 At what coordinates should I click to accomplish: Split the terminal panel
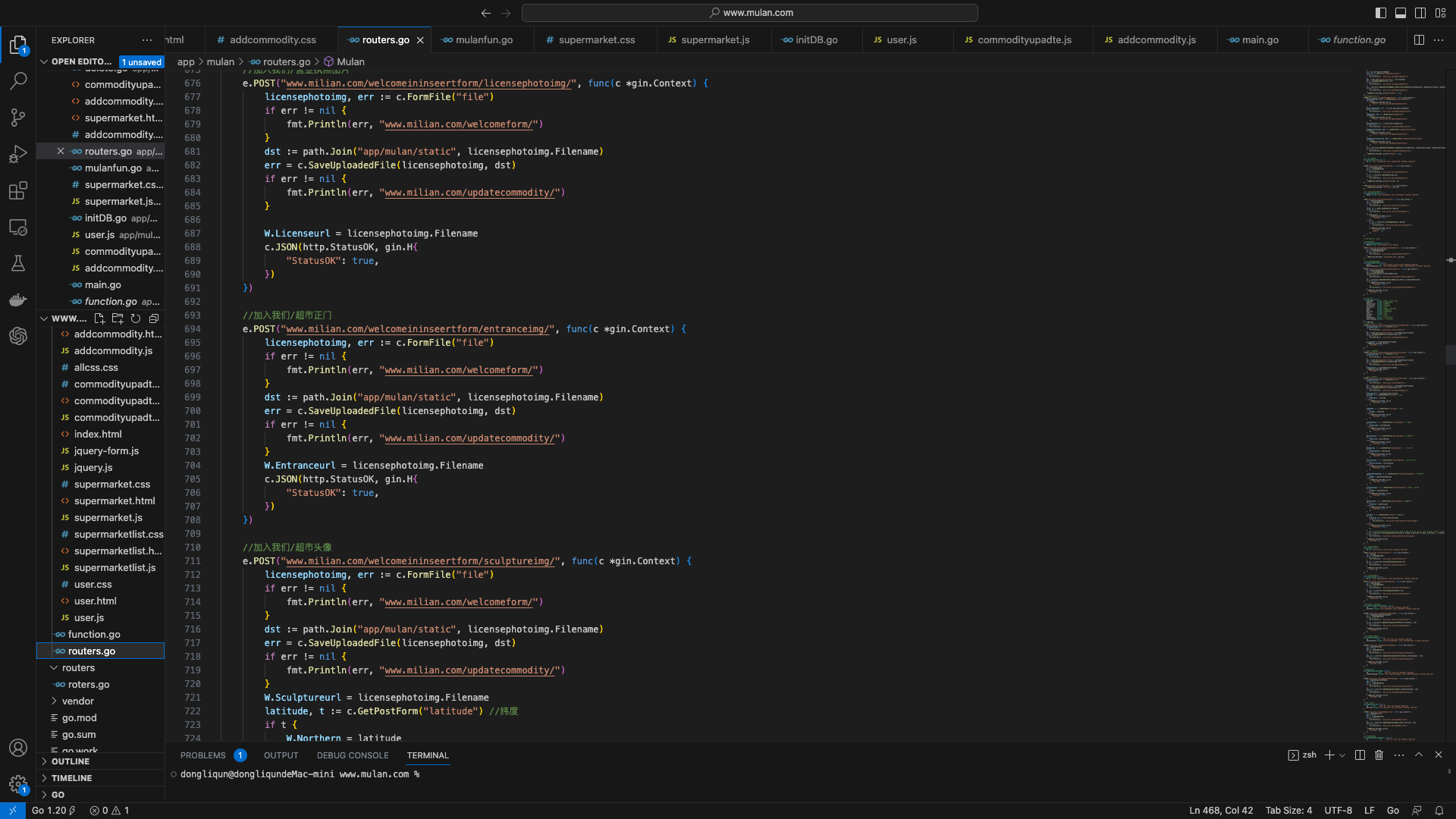(x=1360, y=755)
